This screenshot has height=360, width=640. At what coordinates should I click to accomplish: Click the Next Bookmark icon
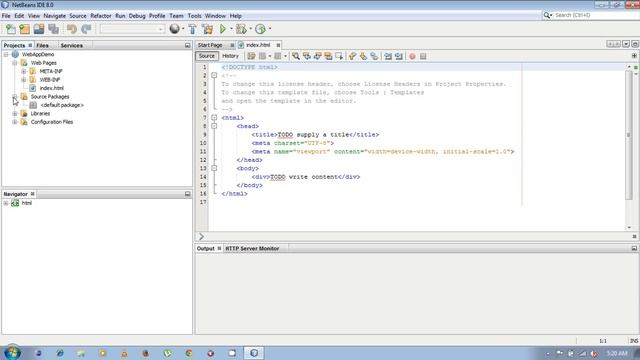pos(363,56)
